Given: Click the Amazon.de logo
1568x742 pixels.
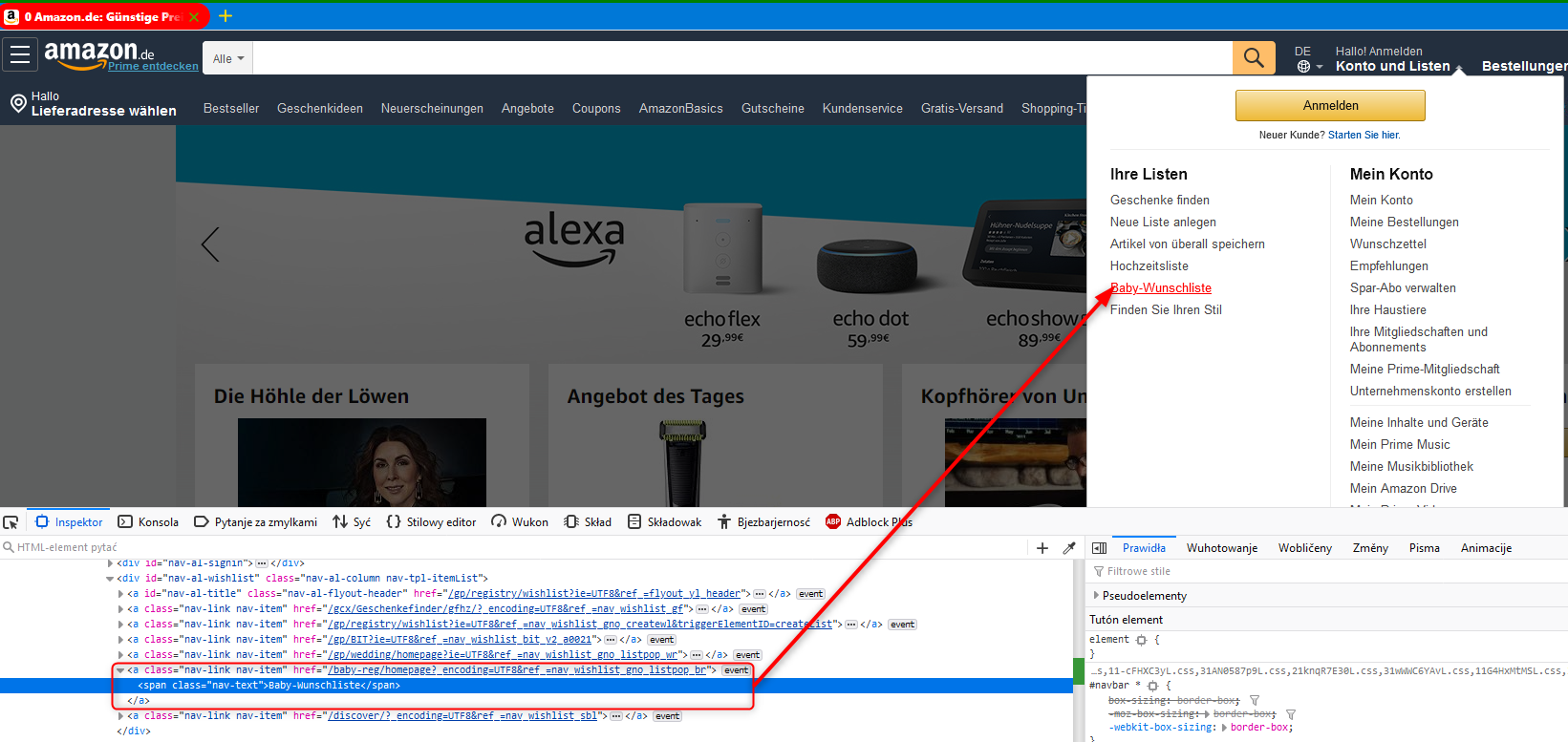Looking at the screenshot, I should coord(99,53).
